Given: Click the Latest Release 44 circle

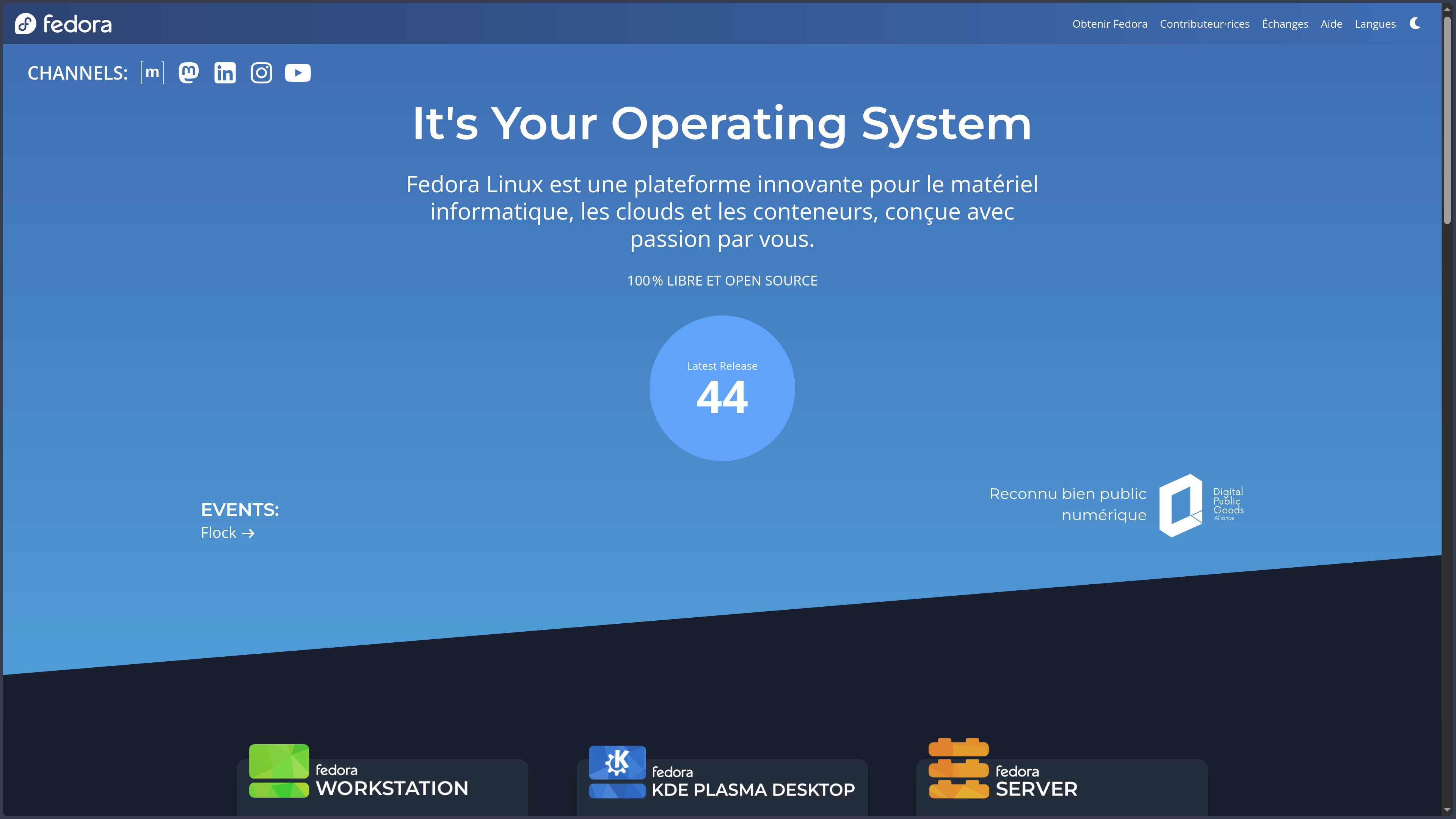Looking at the screenshot, I should (x=722, y=388).
